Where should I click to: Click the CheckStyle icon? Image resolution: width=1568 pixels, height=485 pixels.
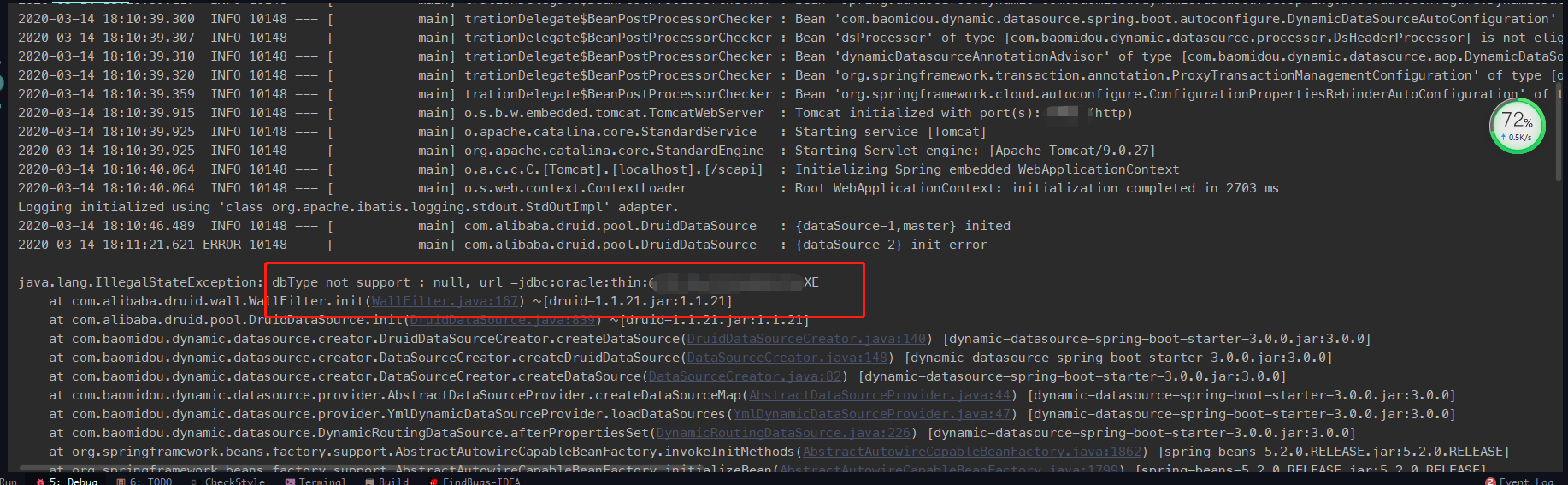(194, 482)
